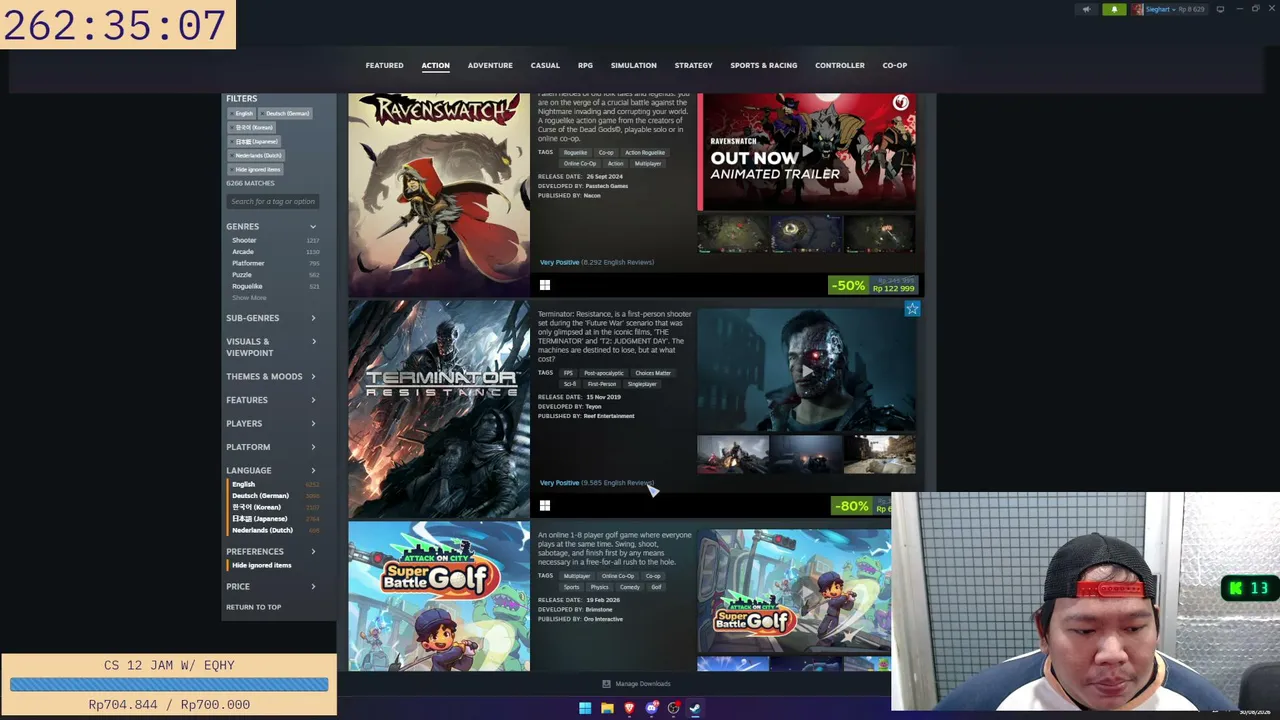Click the Rp 8 629 wallet balance
The height and width of the screenshot is (720, 1280).
[1191, 10]
